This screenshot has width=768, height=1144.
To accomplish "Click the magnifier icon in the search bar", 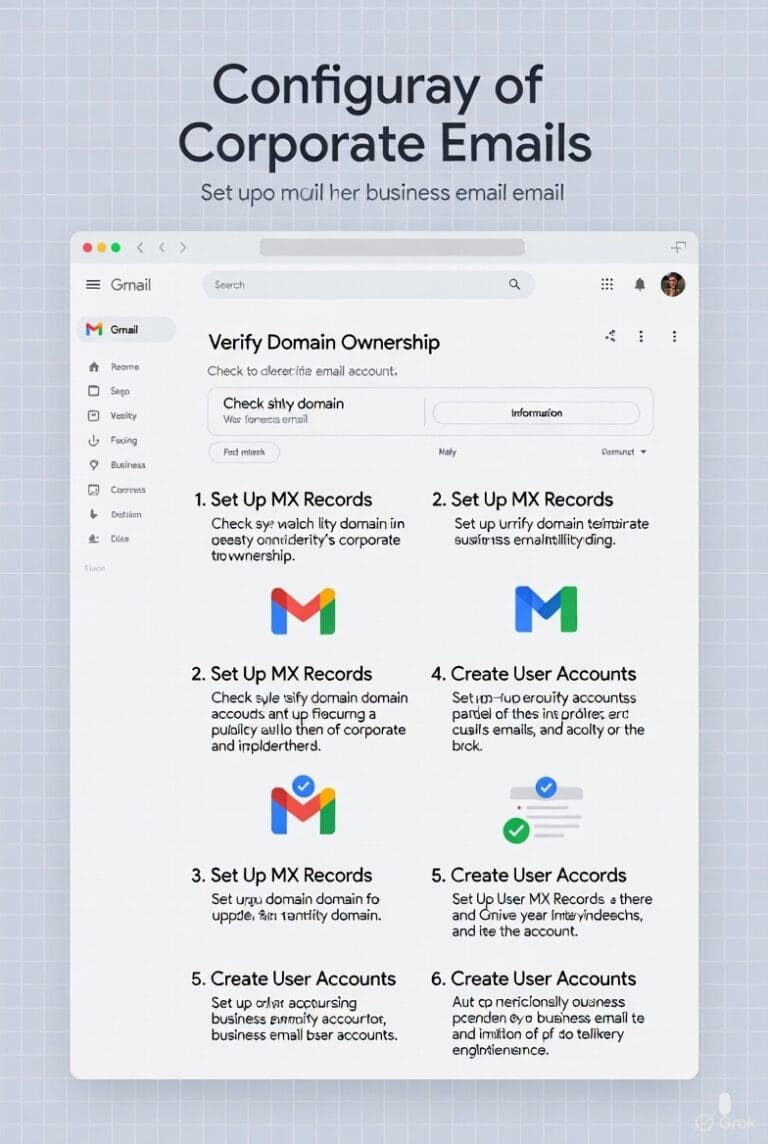I will (x=514, y=285).
